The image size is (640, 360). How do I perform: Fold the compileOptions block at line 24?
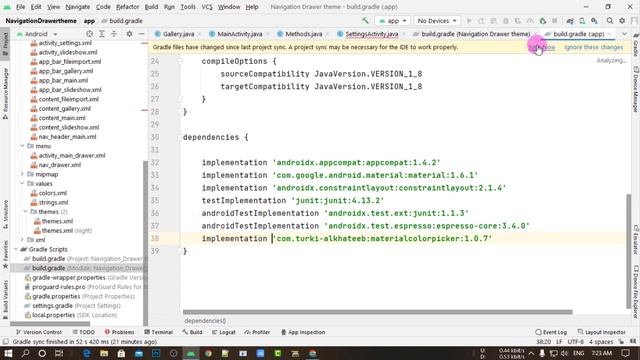pos(180,61)
